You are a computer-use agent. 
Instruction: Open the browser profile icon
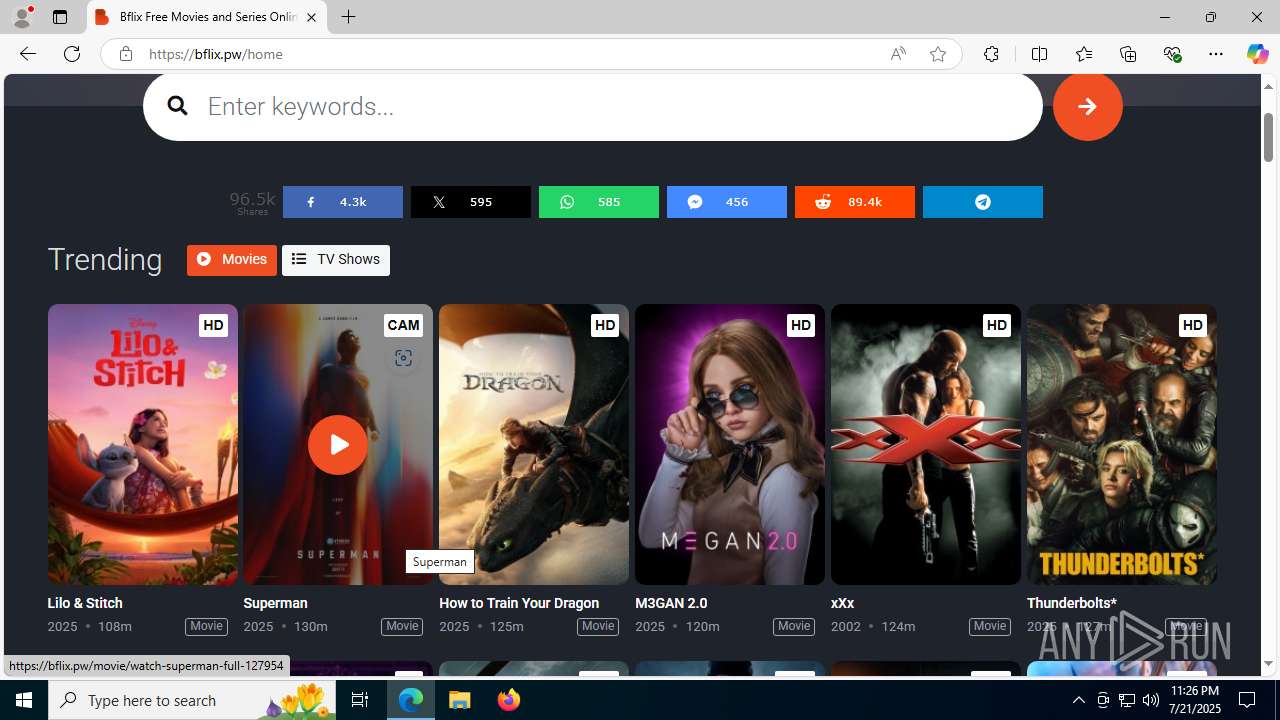[22, 17]
